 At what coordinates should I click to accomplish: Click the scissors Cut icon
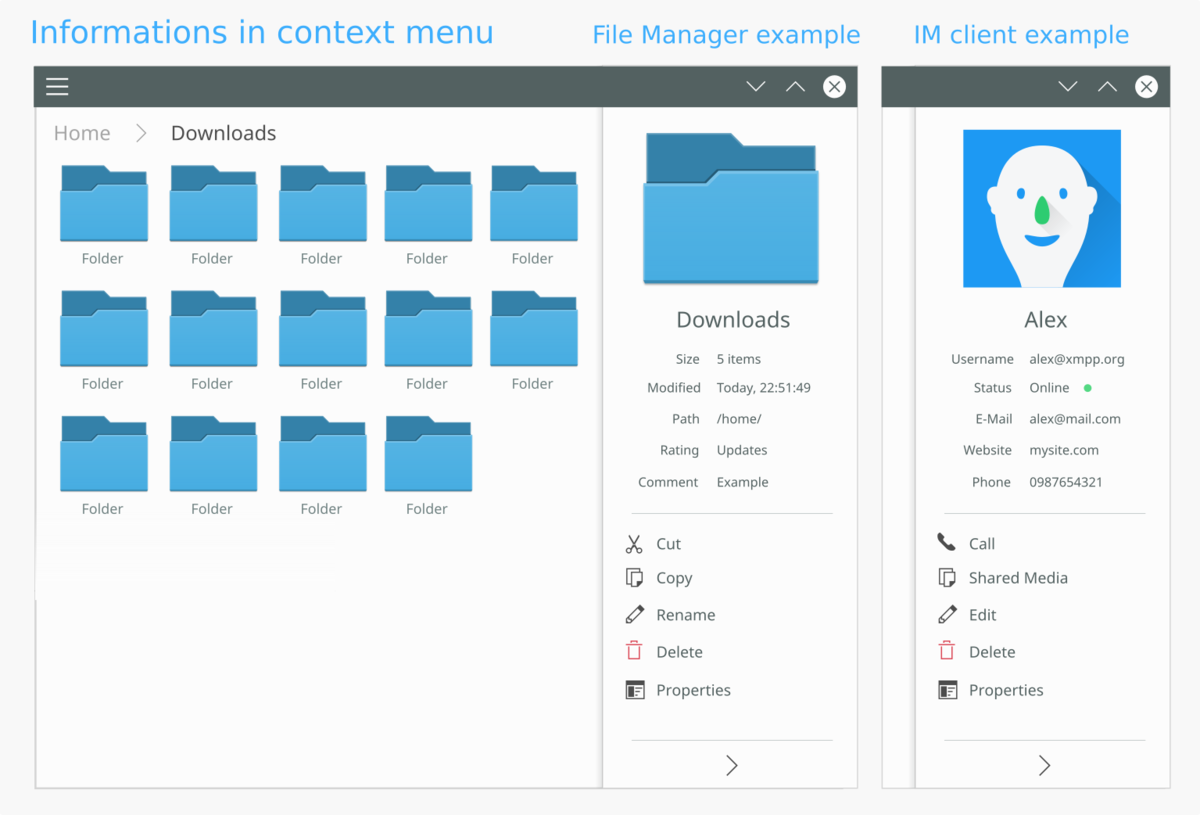634,544
